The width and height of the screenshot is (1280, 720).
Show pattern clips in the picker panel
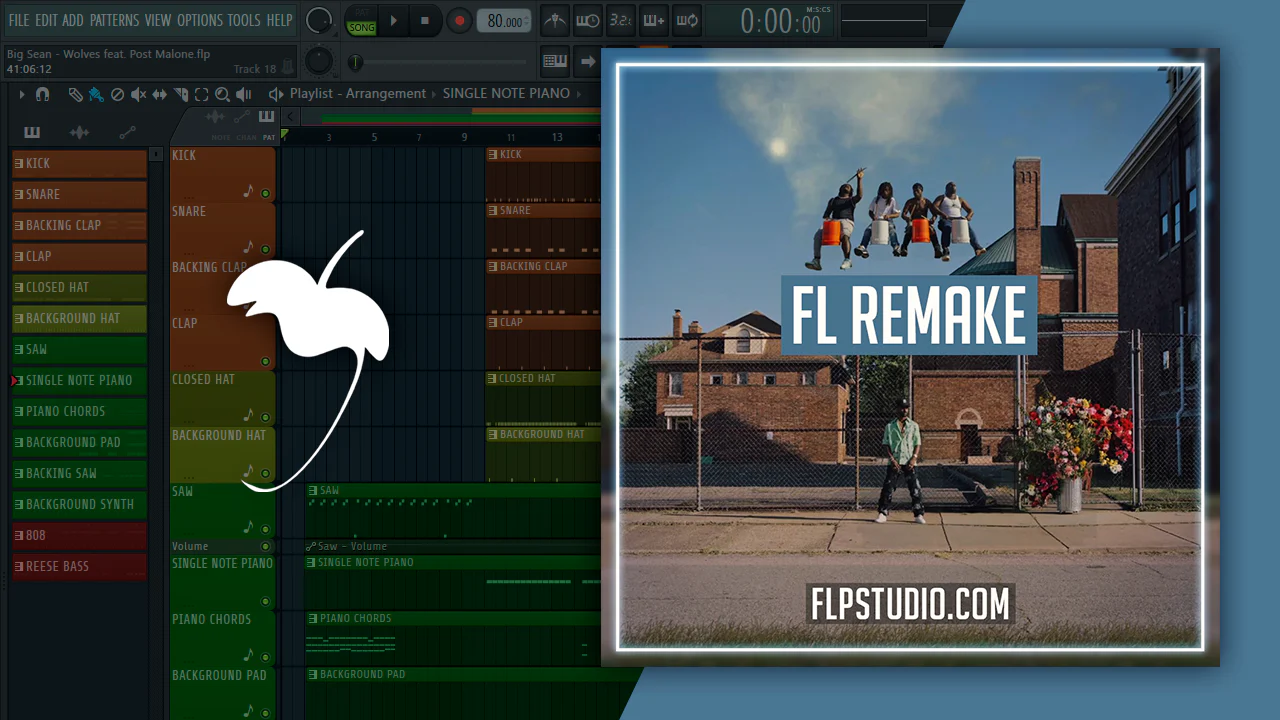tap(32, 132)
